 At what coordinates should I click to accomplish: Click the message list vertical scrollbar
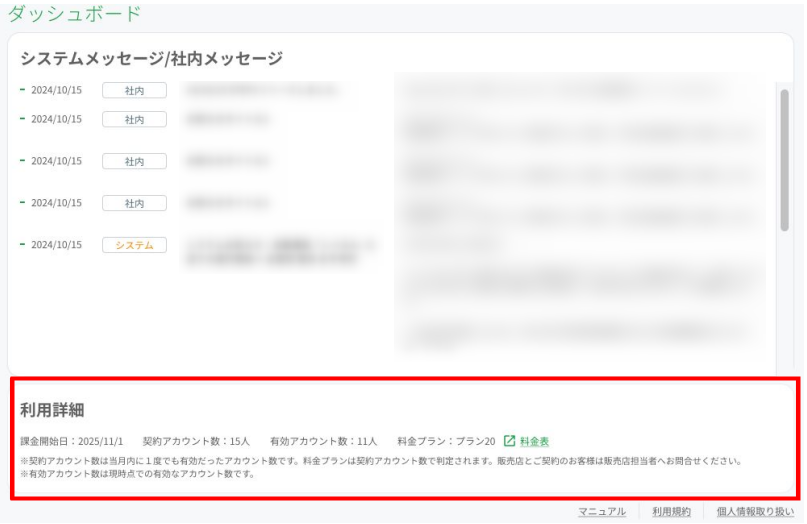pyautogui.click(x=784, y=160)
